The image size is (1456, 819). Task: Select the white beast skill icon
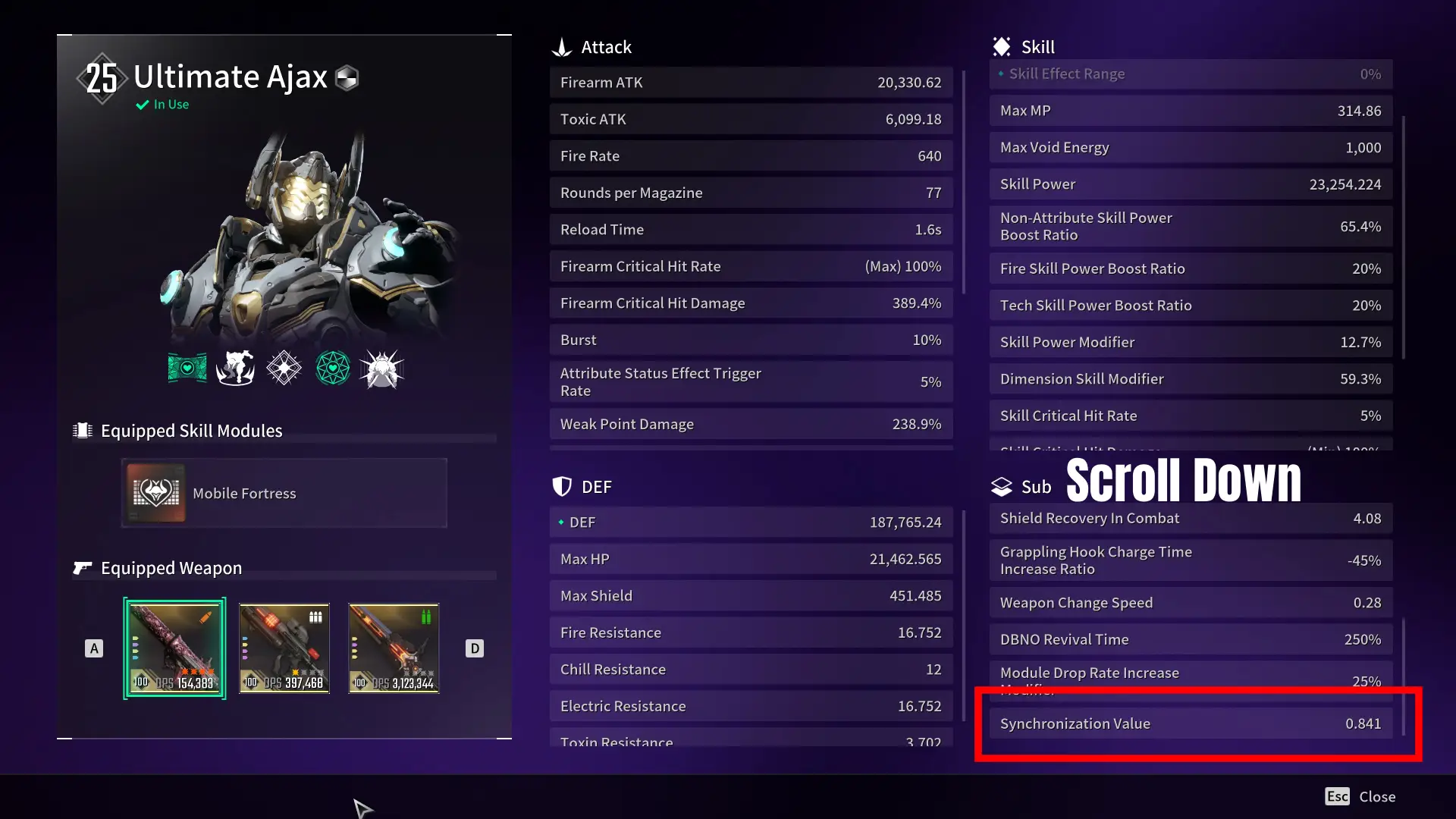[x=235, y=369]
